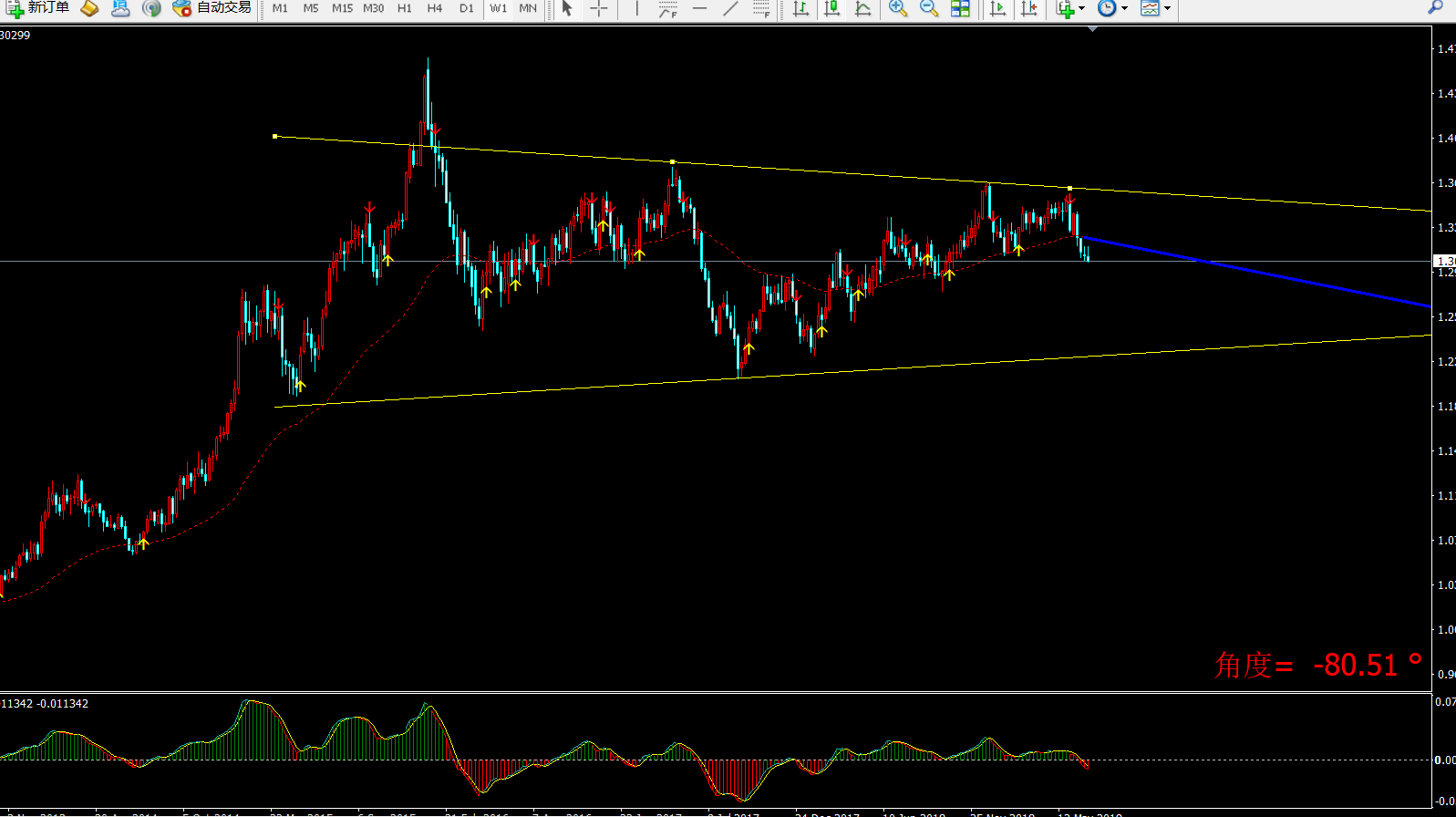This screenshot has height=817, width=1456.
Task: Select the arrow cursor tool
Action: 567,8
